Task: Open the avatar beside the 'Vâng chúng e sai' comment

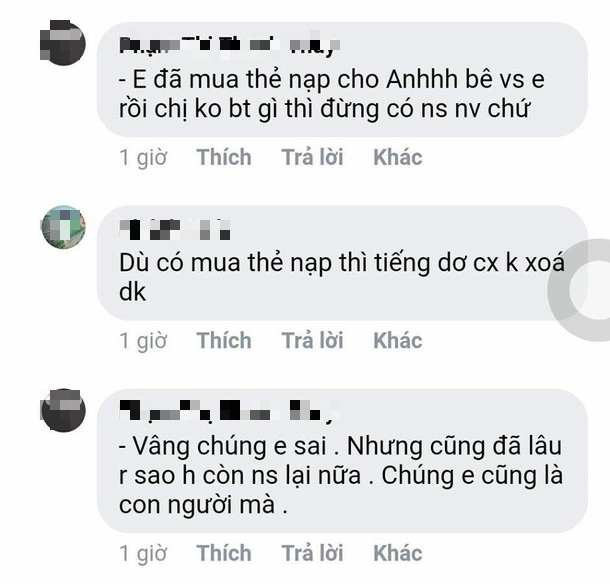Action: pyautogui.click(x=63, y=410)
